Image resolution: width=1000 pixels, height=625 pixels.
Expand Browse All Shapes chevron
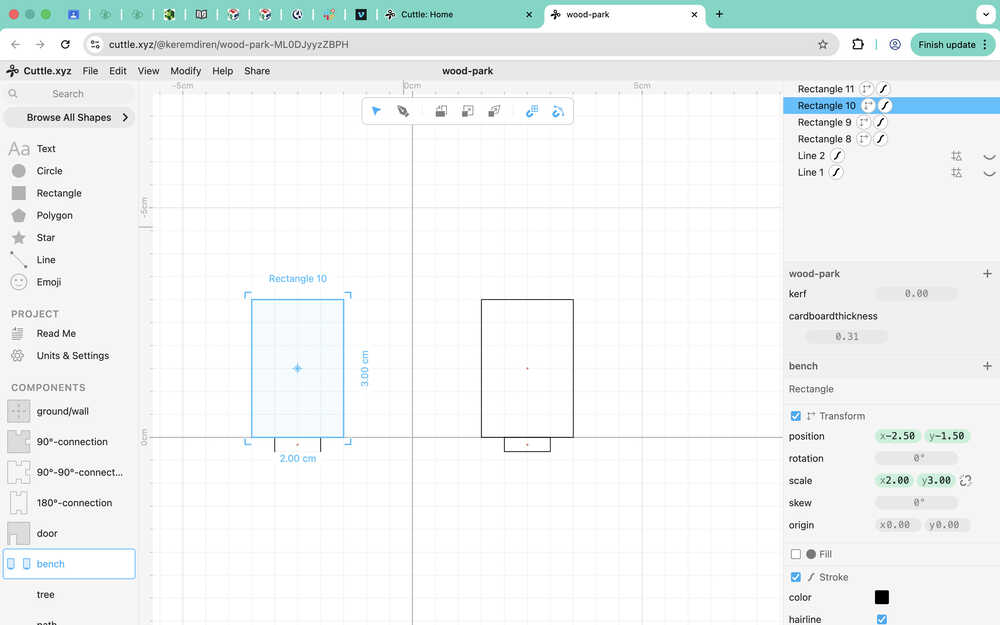coord(125,117)
